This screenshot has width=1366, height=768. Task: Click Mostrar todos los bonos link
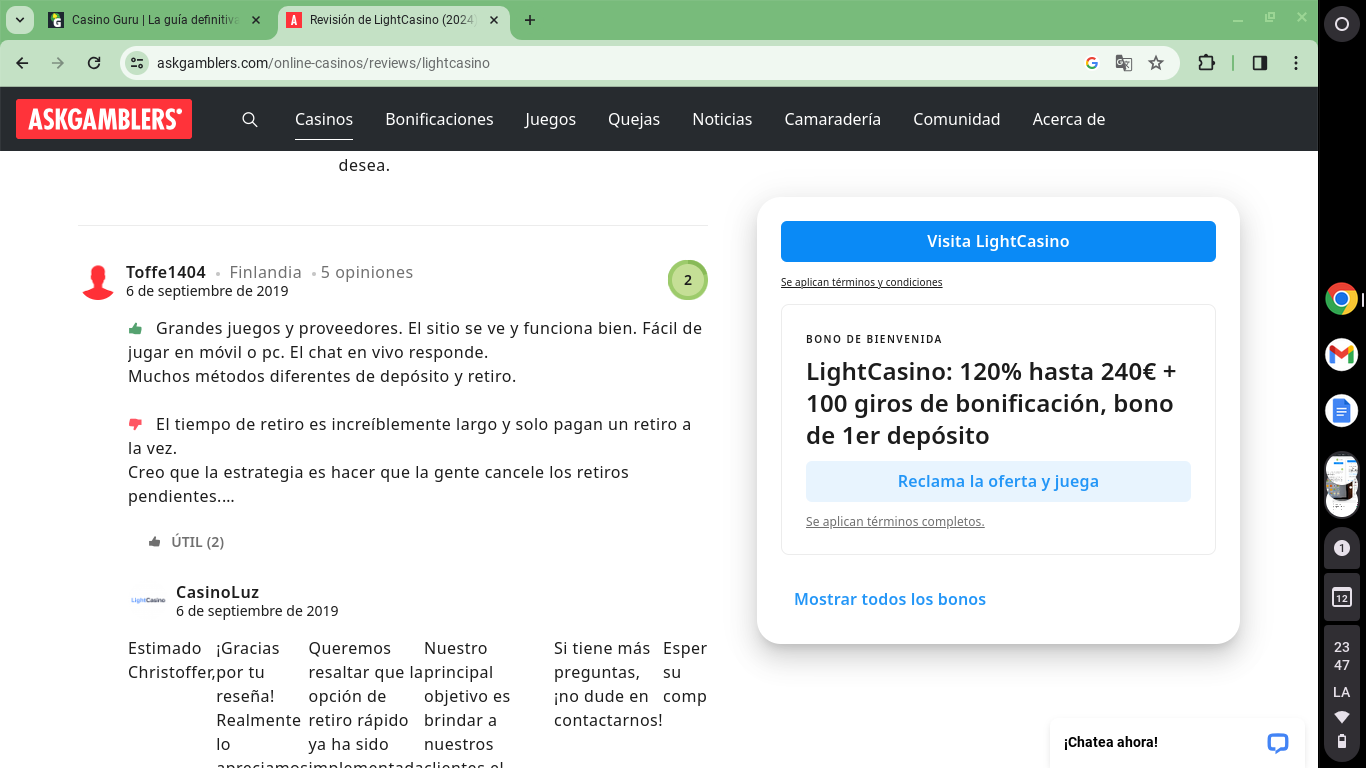pyautogui.click(x=890, y=599)
